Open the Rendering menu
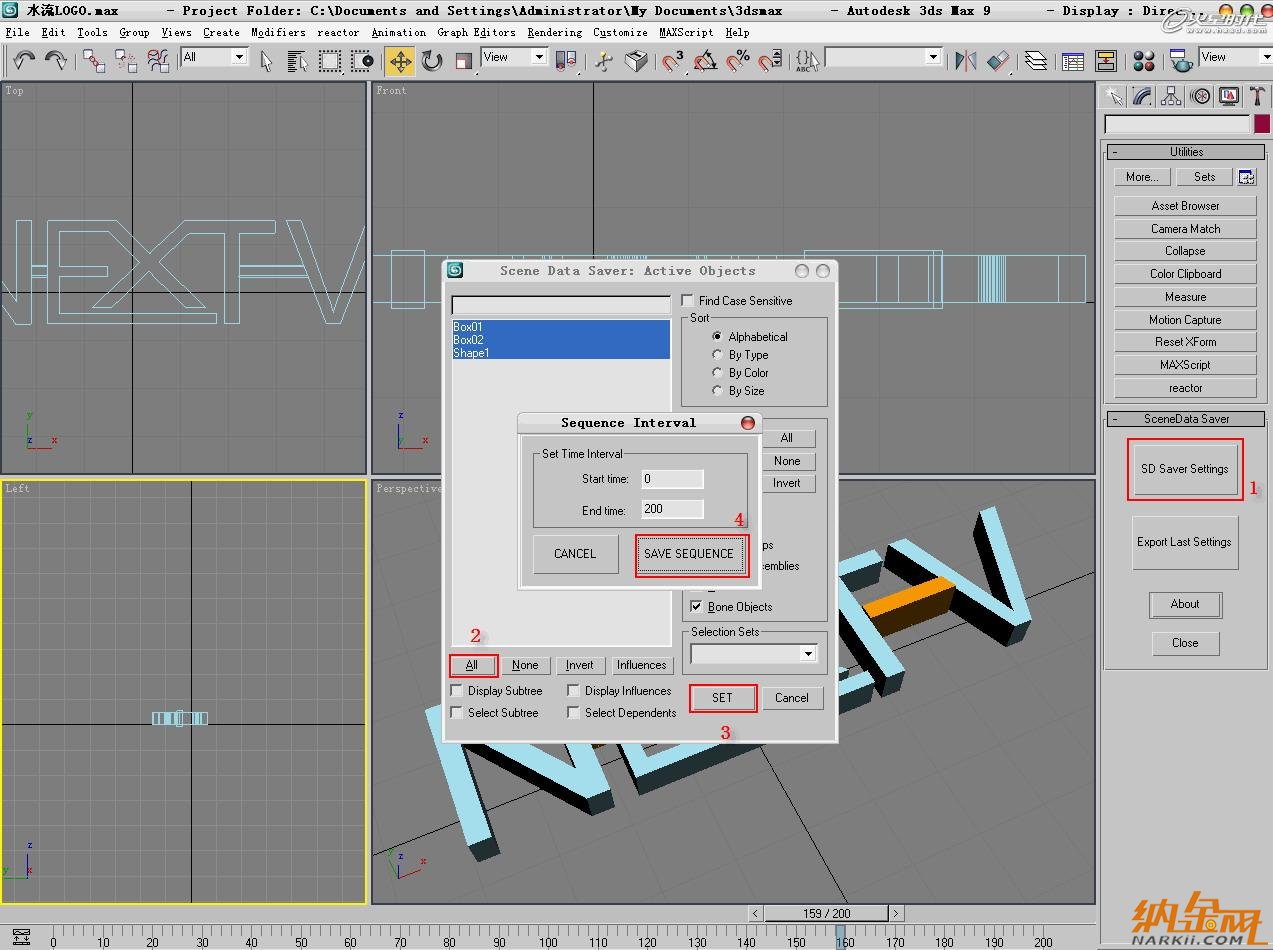The image size is (1273, 950). 554,32
